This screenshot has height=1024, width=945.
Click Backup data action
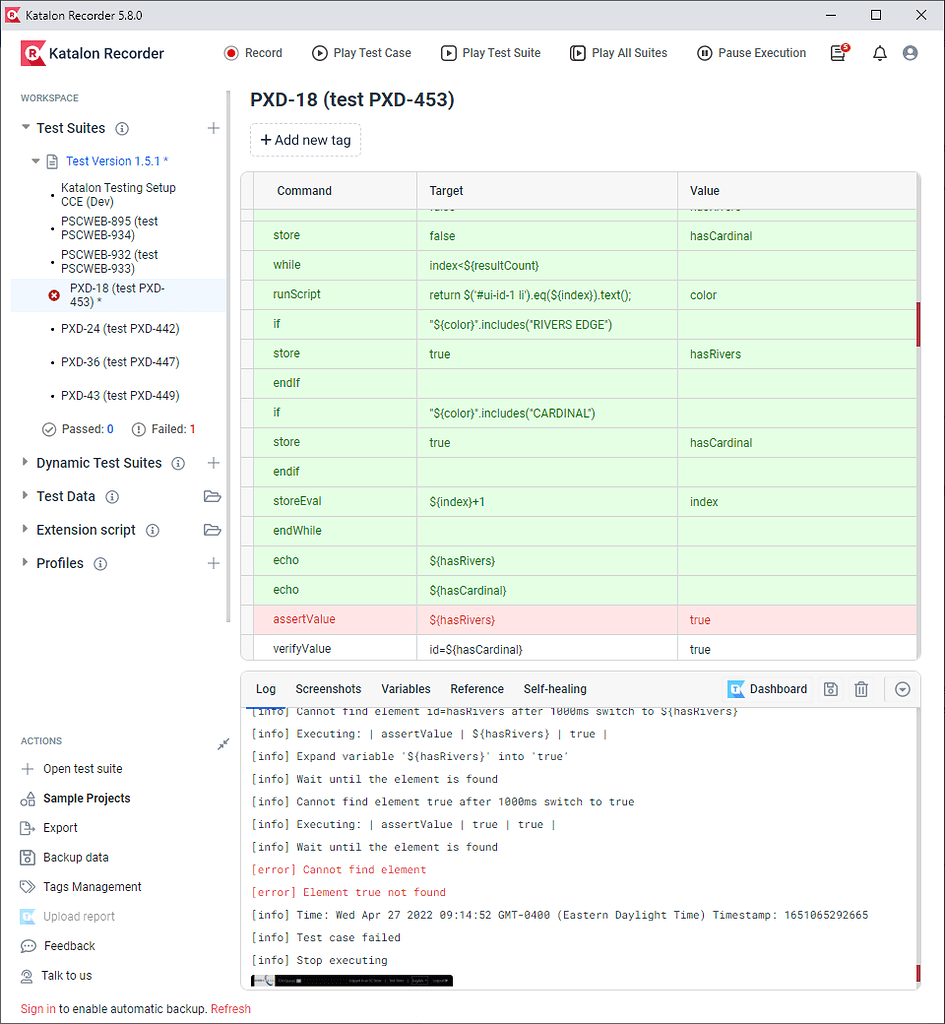[x=65, y=857]
